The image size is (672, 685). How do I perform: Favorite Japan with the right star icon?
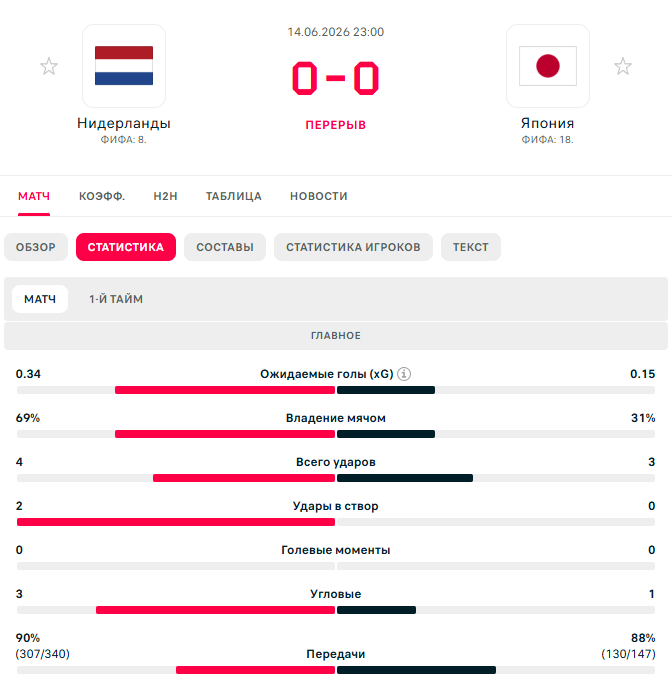pos(623,66)
